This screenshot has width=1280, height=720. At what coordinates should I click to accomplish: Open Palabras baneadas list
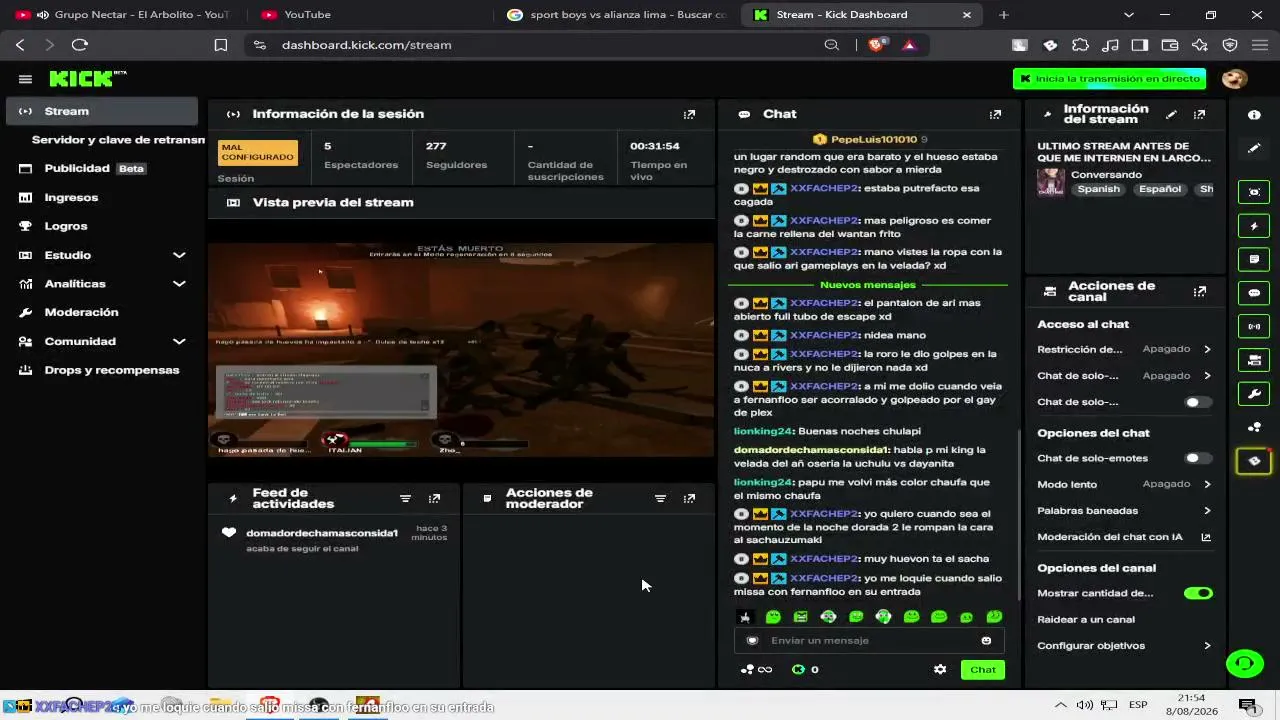point(1124,510)
